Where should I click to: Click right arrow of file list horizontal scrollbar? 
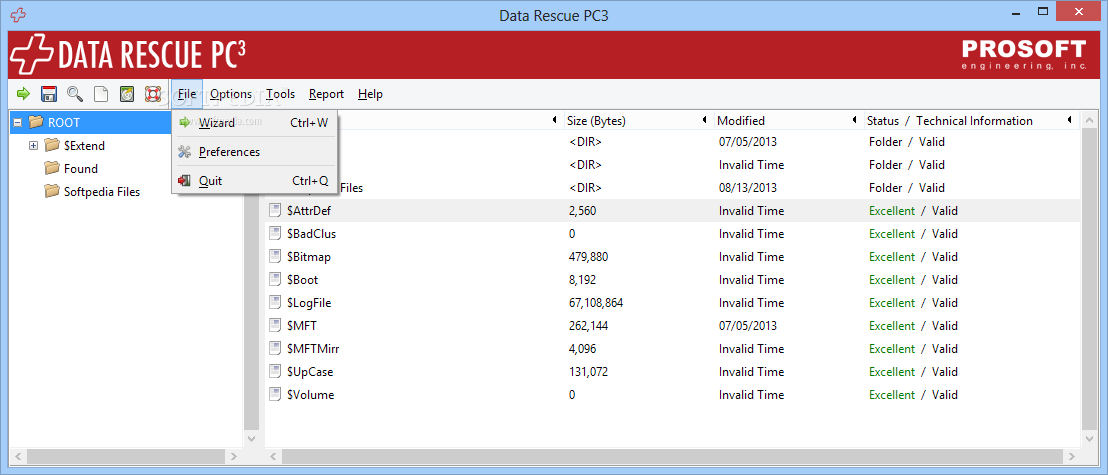pyautogui.click(x=1074, y=457)
